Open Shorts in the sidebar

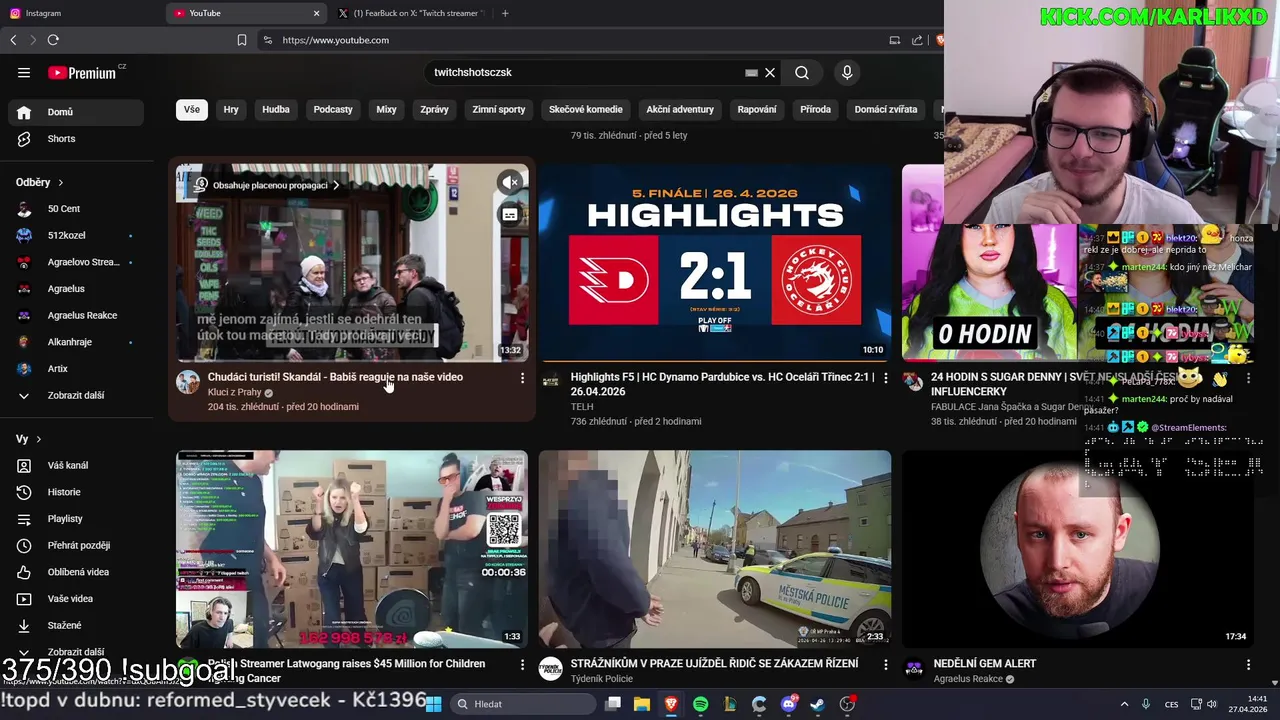[76, 139]
